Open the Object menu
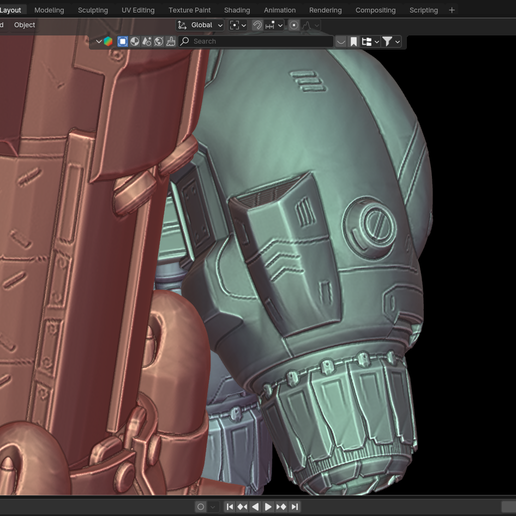Screen dimensions: 516x516 [24, 25]
